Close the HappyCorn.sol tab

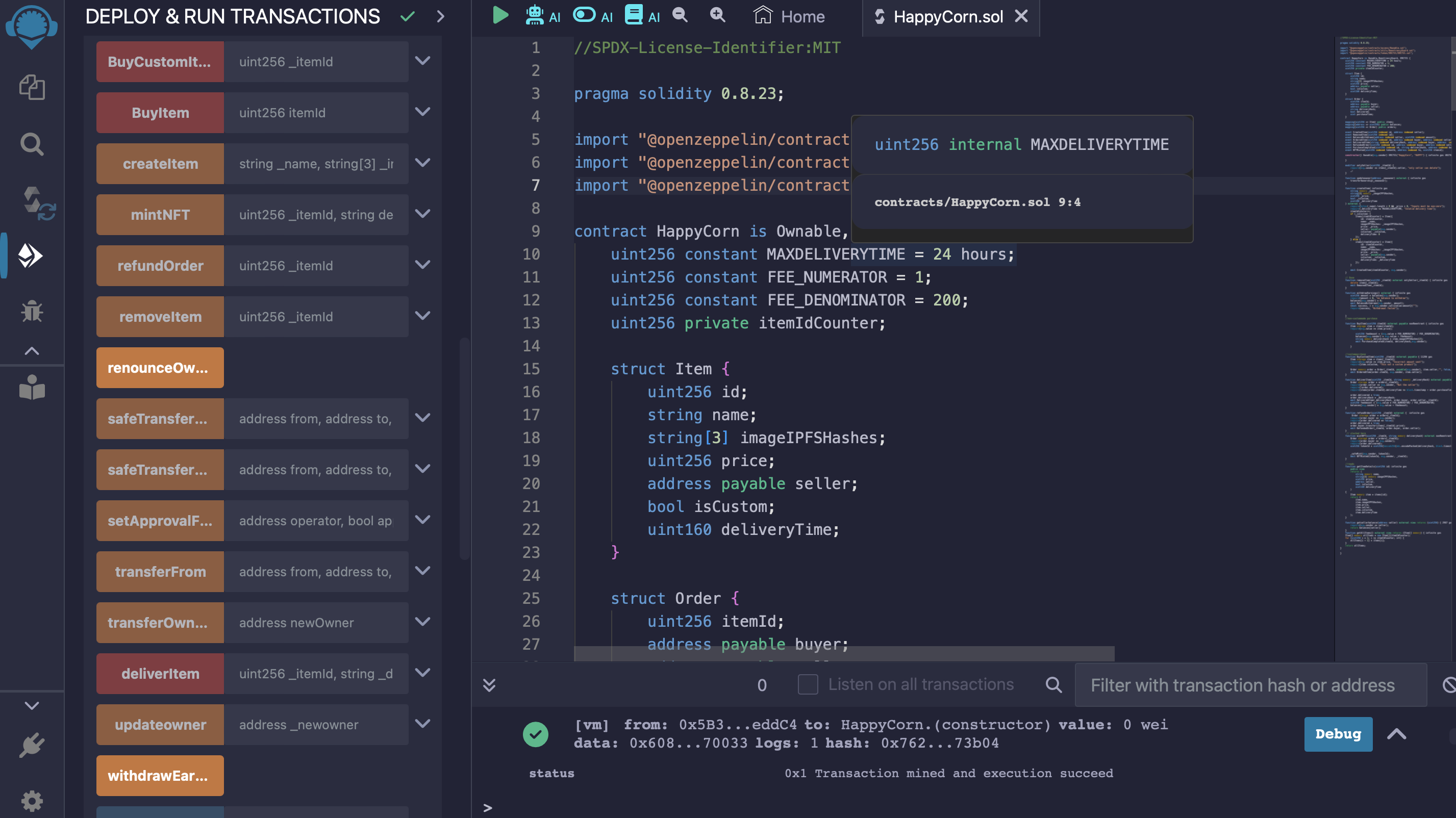coord(1021,16)
